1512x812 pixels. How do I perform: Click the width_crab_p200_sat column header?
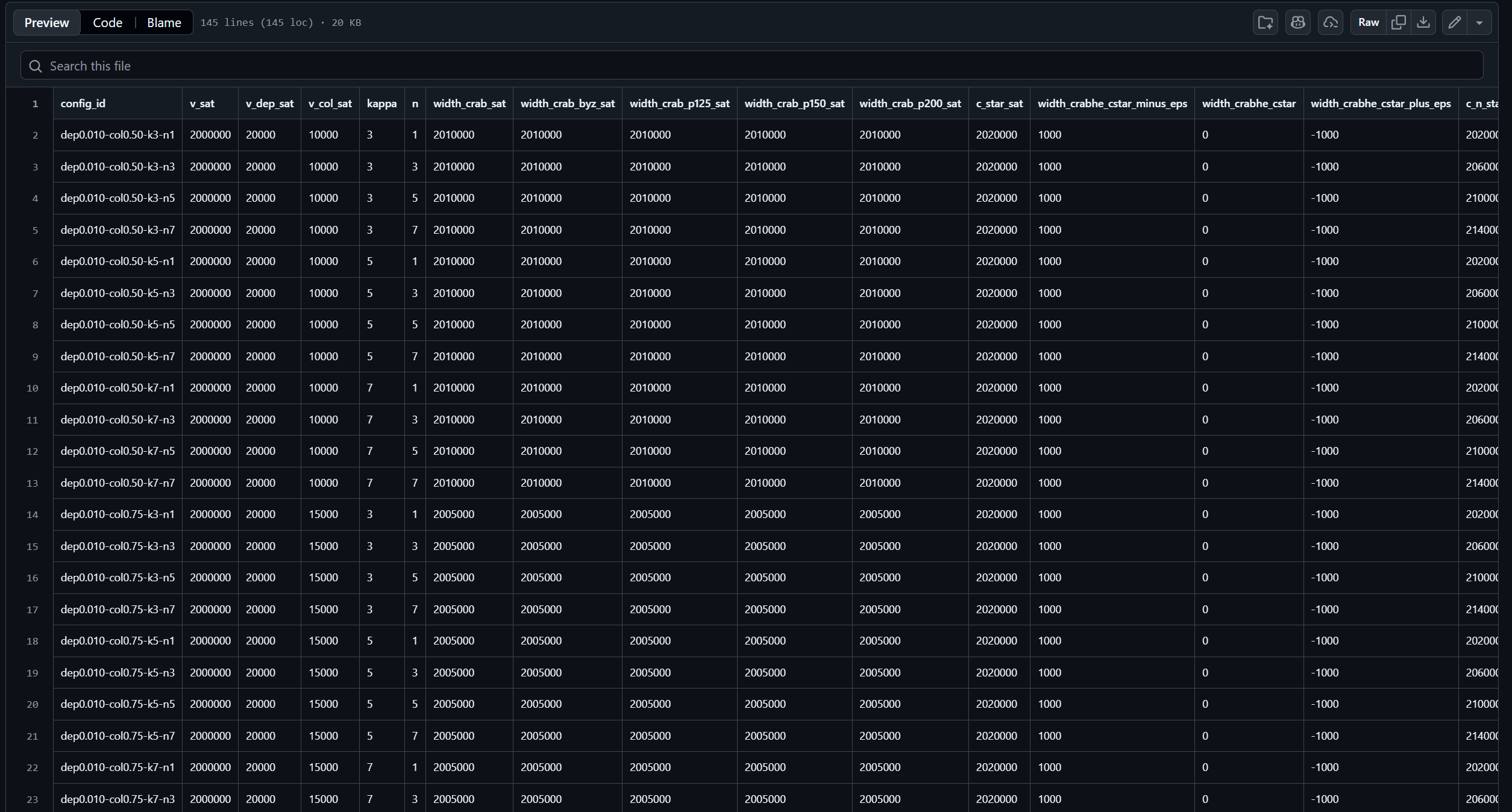[x=910, y=104]
